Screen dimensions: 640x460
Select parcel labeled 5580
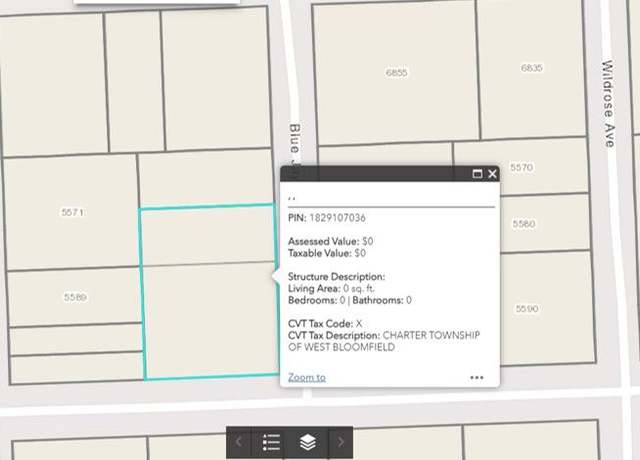click(524, 224)
